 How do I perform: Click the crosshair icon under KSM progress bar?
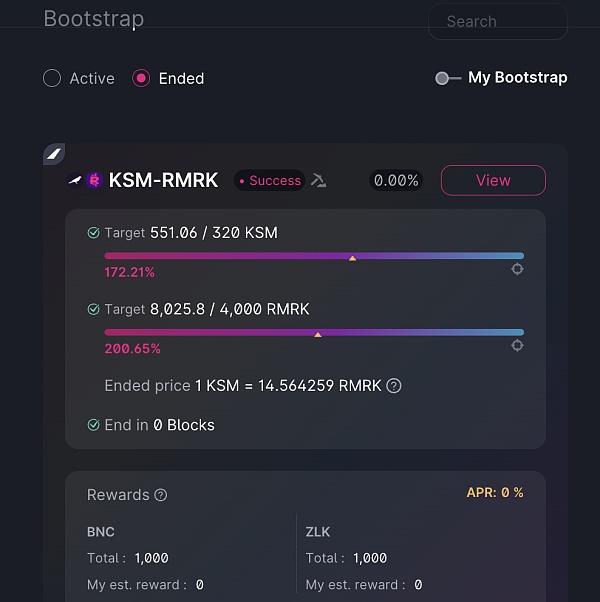(517, 269)
